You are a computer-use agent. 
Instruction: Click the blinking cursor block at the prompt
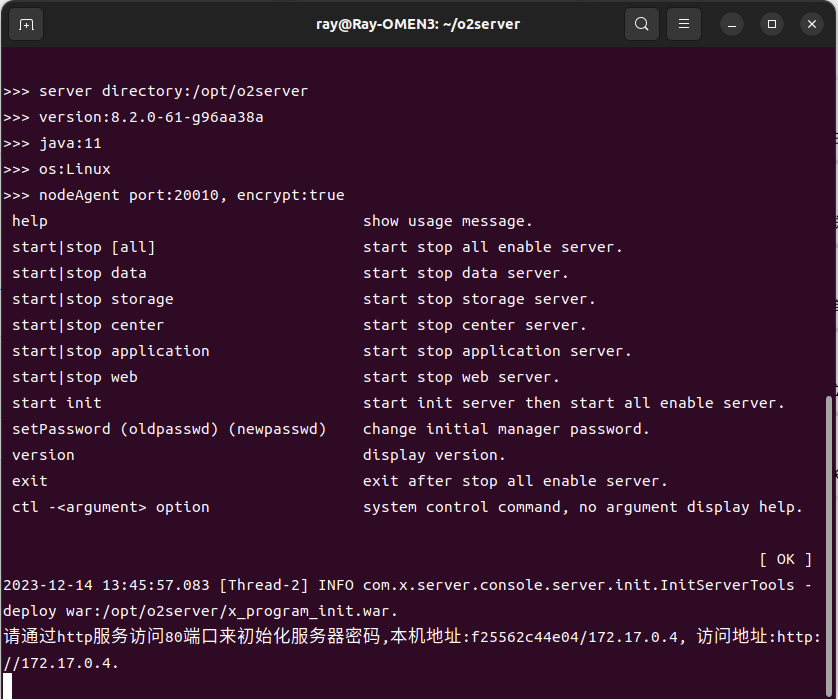[x=8, y=686]
